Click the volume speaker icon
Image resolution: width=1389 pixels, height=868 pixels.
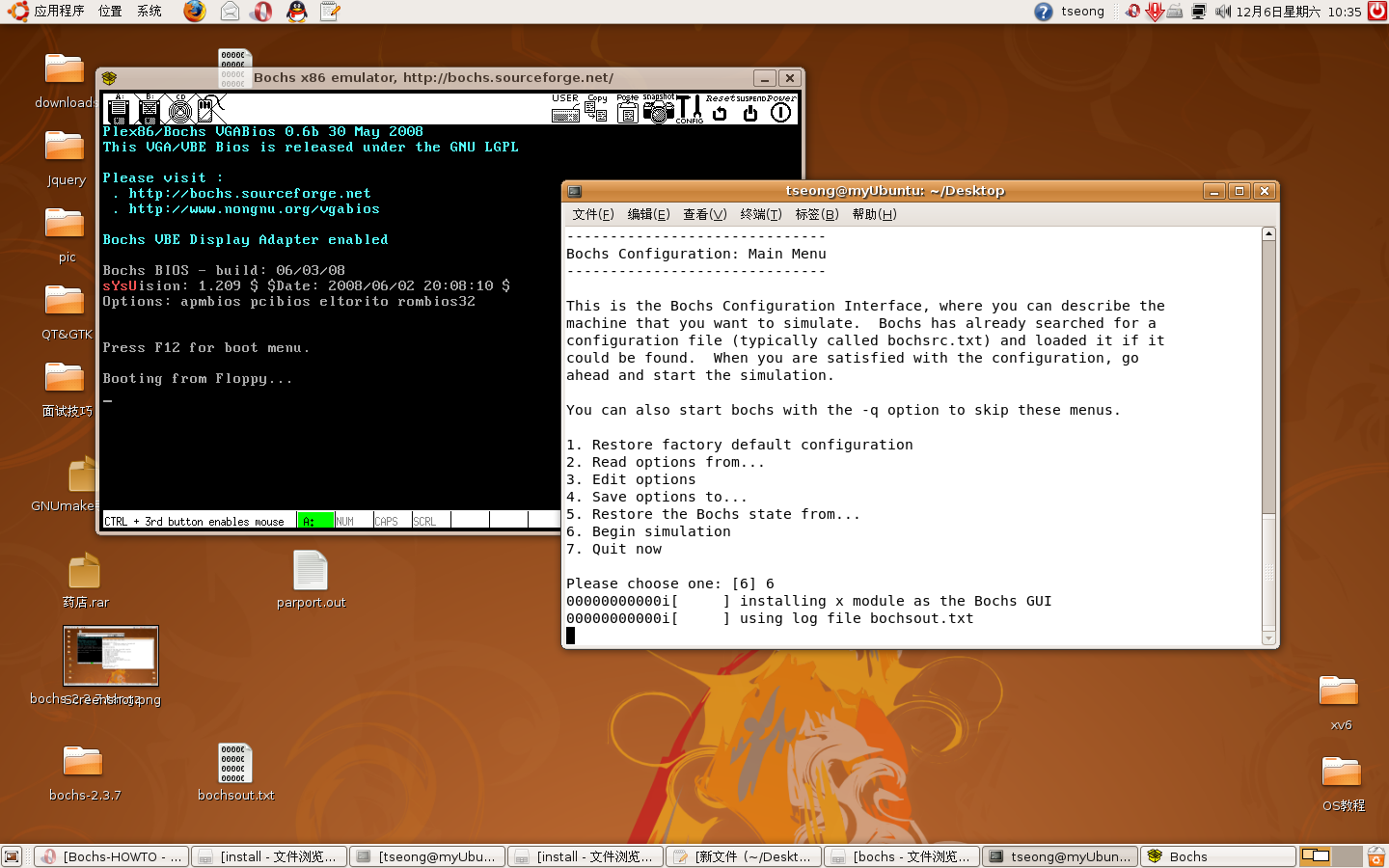1222,12
